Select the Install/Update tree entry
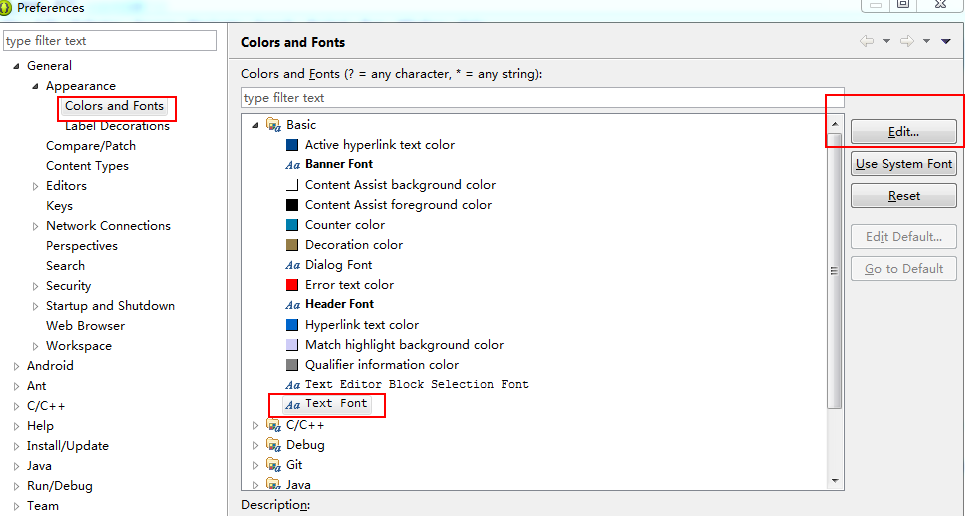965x516 pixels. pos(68,446)
